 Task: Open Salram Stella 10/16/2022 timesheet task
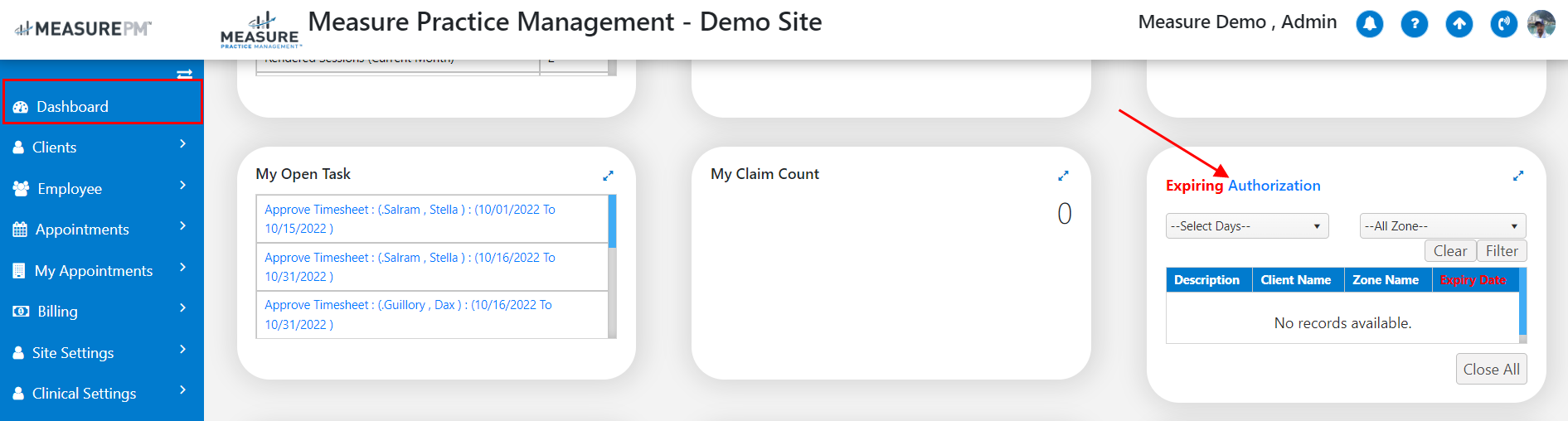(410, 267)
